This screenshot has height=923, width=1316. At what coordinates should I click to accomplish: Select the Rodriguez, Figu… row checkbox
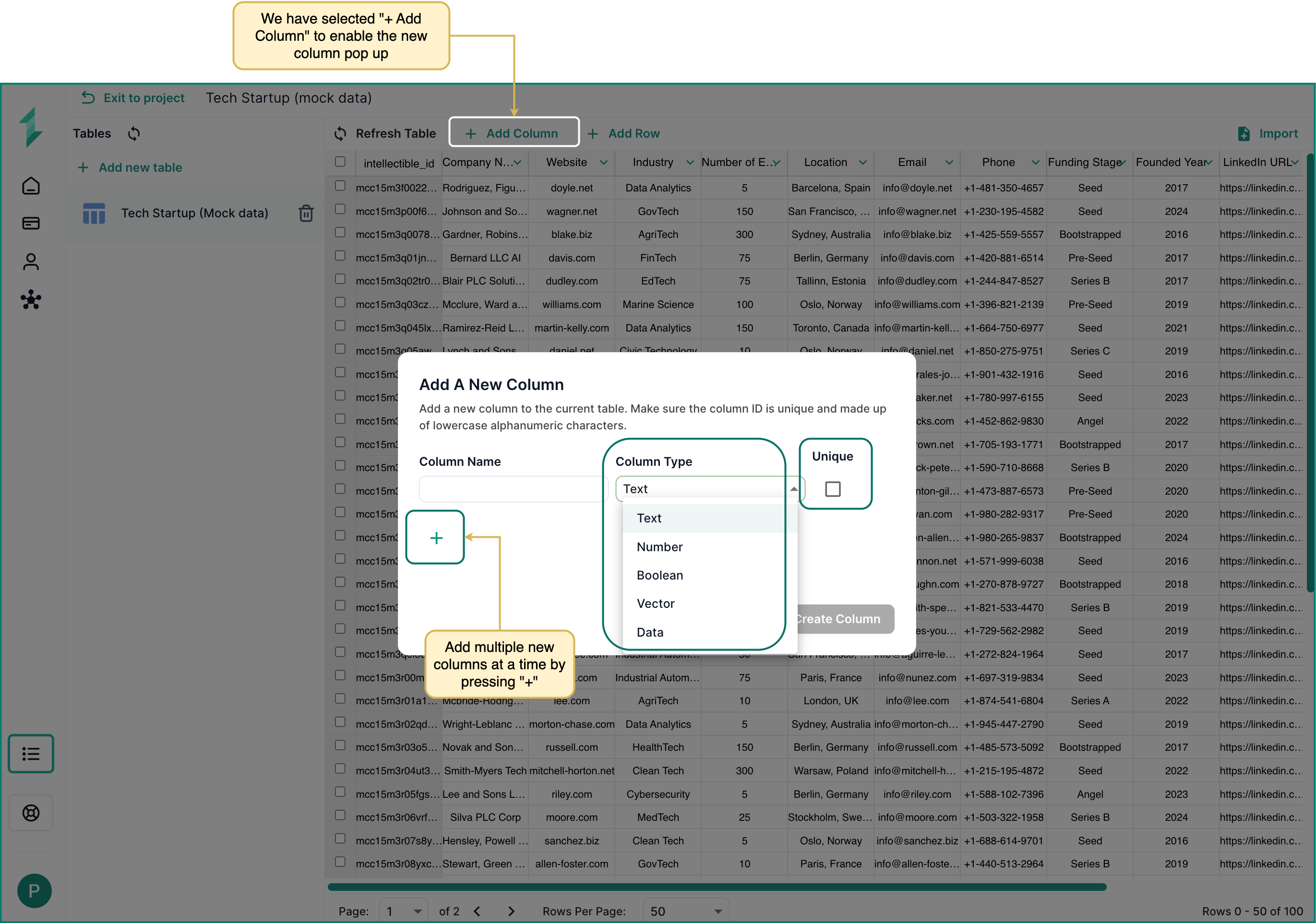click(340, 186)
